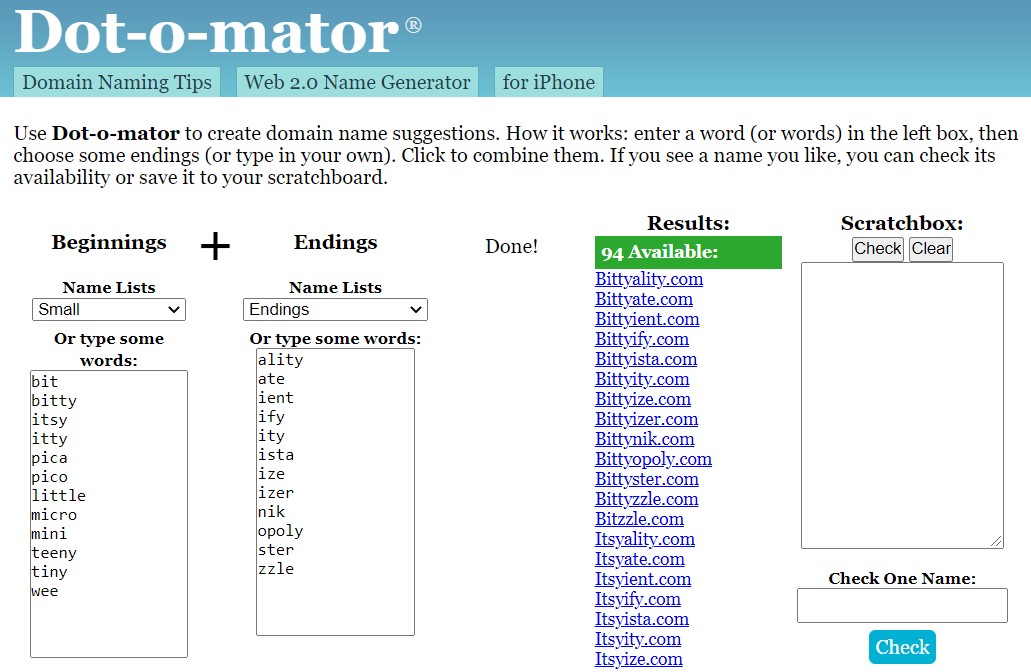Open the Bittyizer.com result link

point(646,420)
